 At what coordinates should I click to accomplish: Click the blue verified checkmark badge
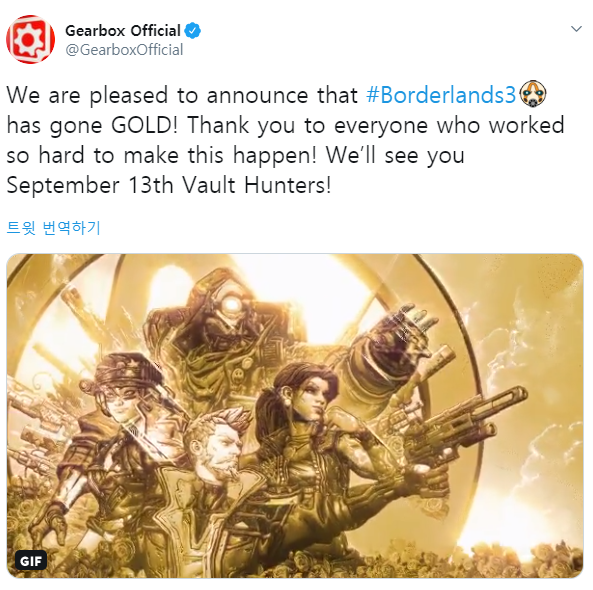(192, 31)
